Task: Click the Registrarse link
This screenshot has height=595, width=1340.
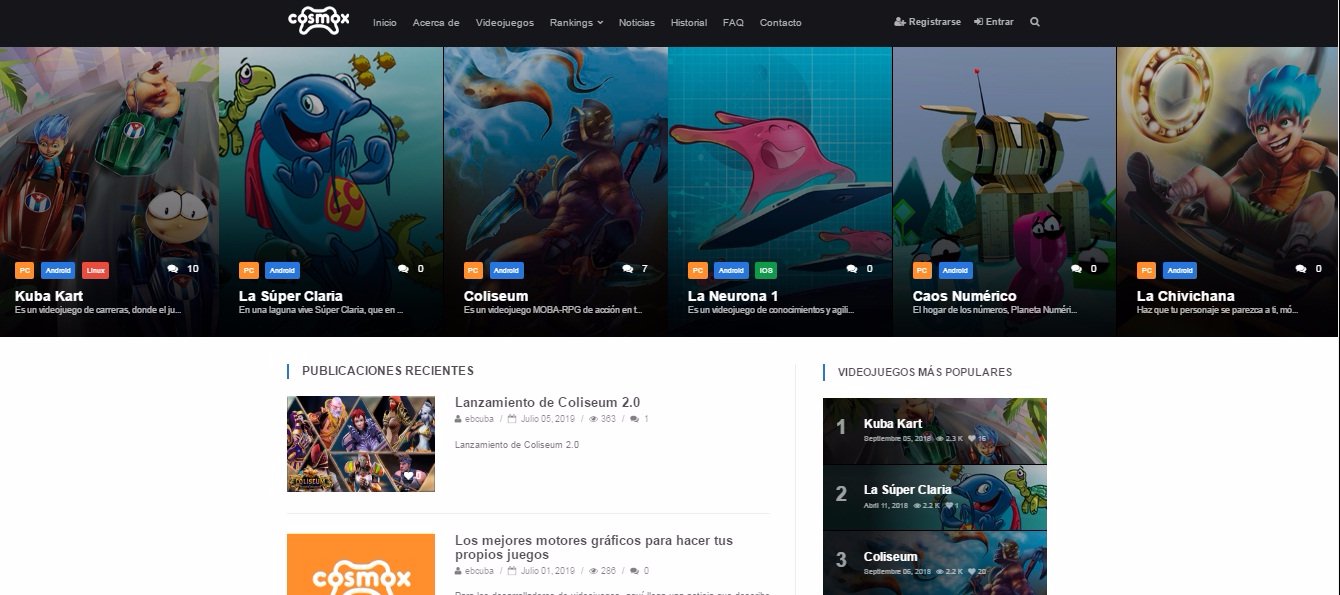Action: [927, 22]
